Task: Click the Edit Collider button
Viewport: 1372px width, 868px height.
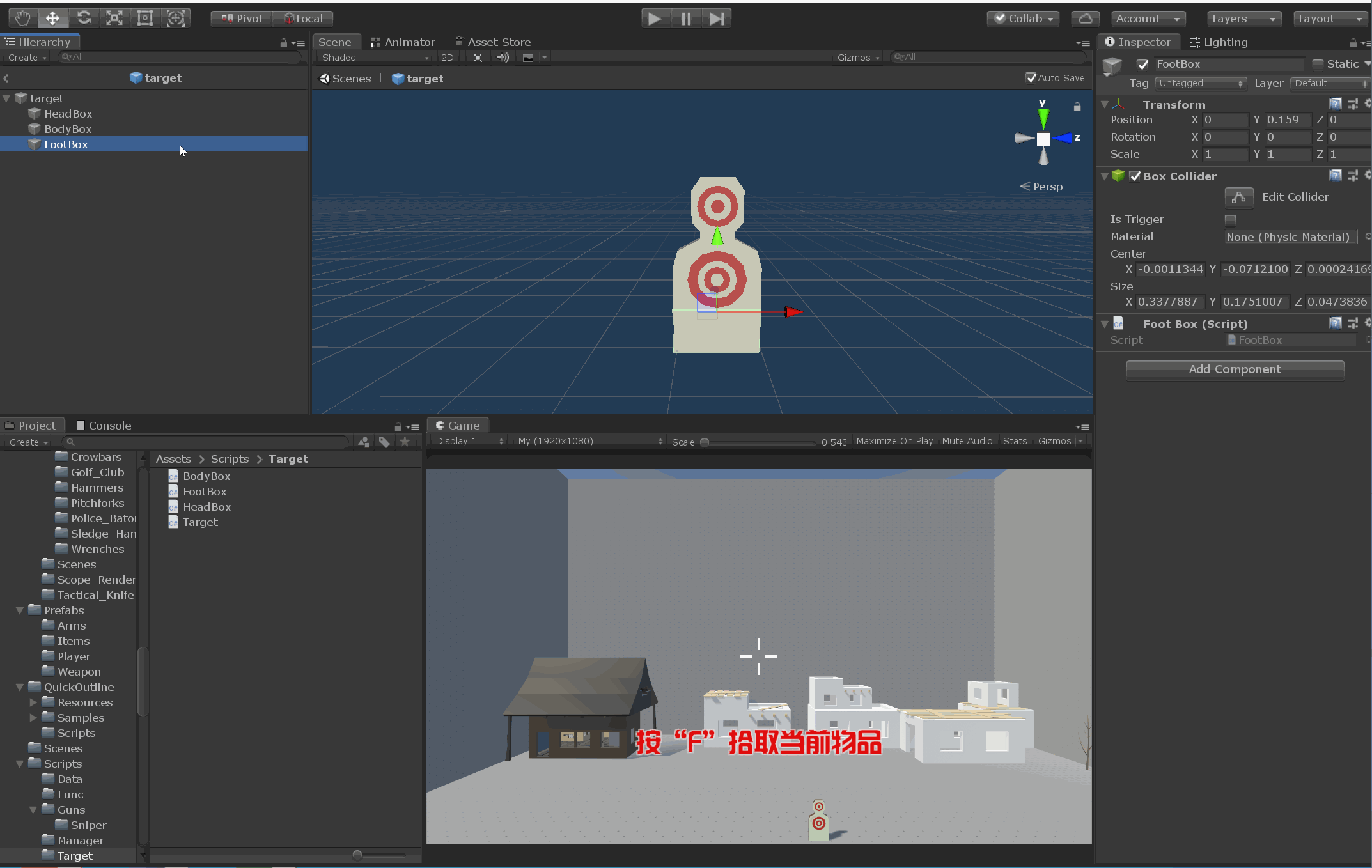Action: tap(1238, 198)
